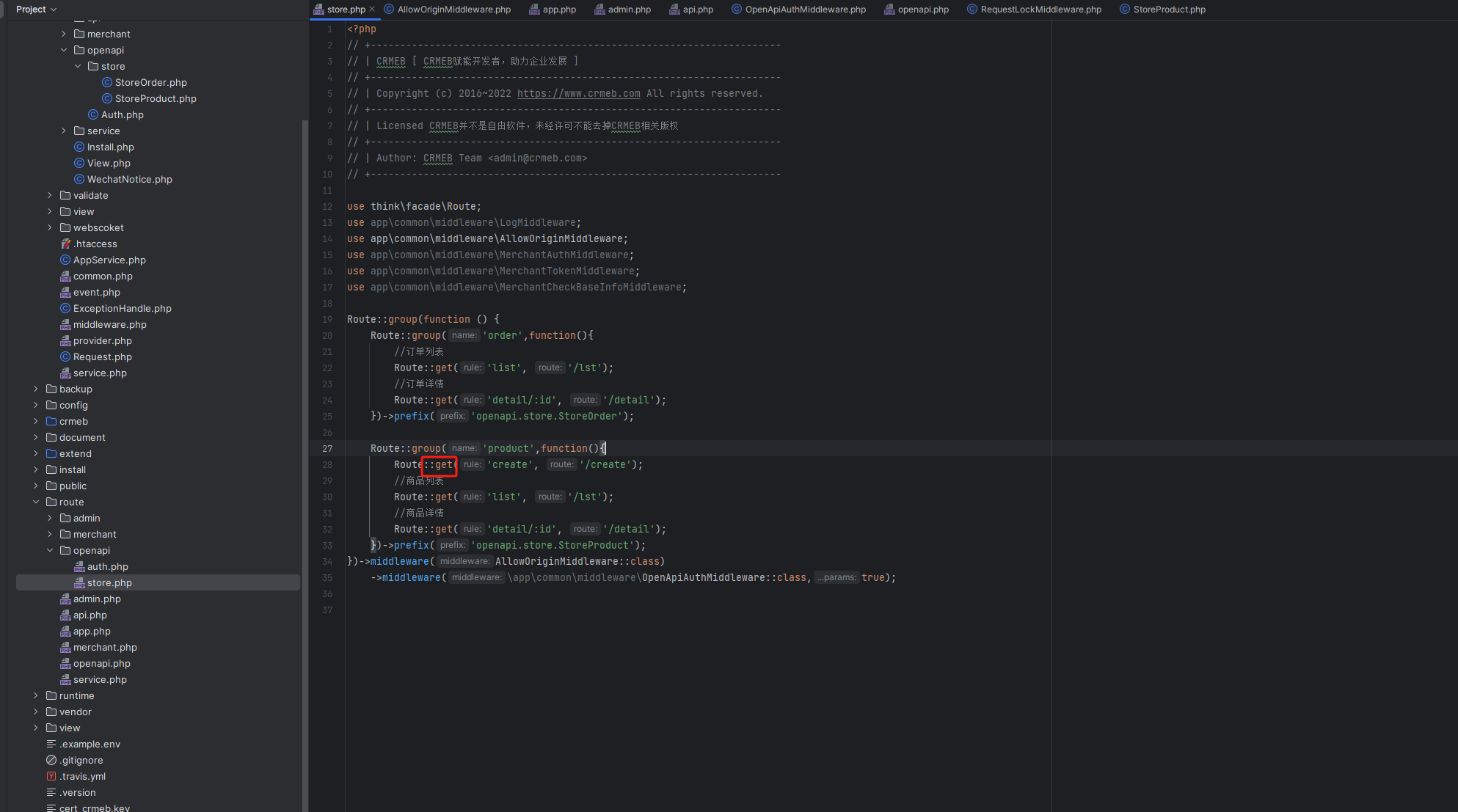Click the .gitignore file icon
The image size is (1458, 812).
(51, 761)
